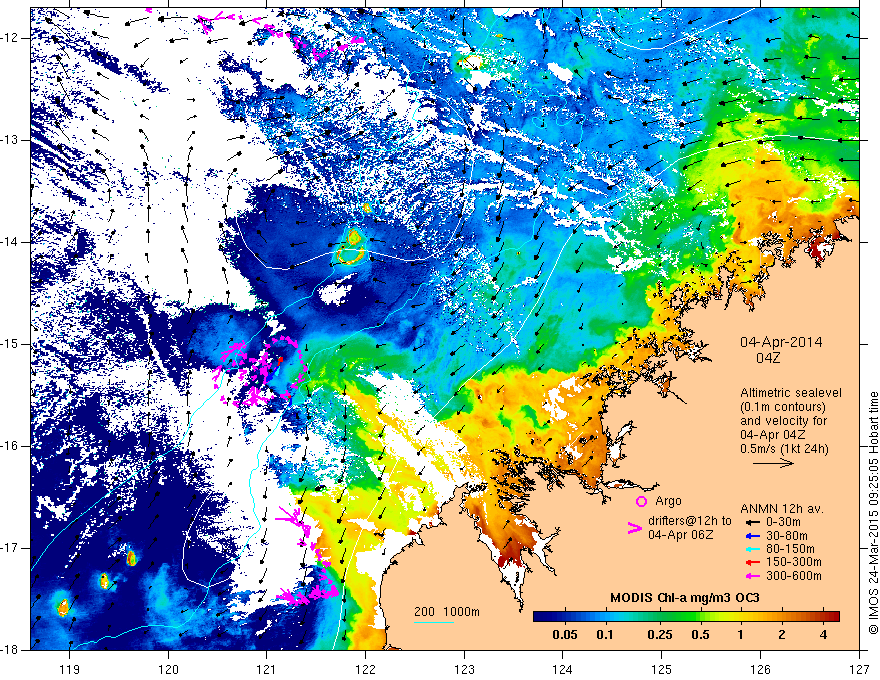Screen dimensions: 880x680
Task: Click the '04-Apr 06Z' legend text
Action: tap(681, 535)
